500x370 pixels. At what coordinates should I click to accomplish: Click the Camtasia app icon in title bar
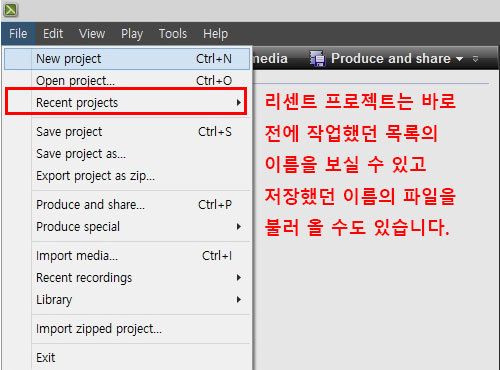tap(10, 10)
